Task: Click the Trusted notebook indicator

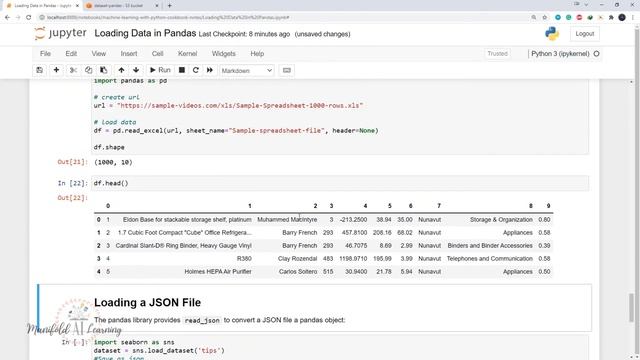Action: click(497, 53)
